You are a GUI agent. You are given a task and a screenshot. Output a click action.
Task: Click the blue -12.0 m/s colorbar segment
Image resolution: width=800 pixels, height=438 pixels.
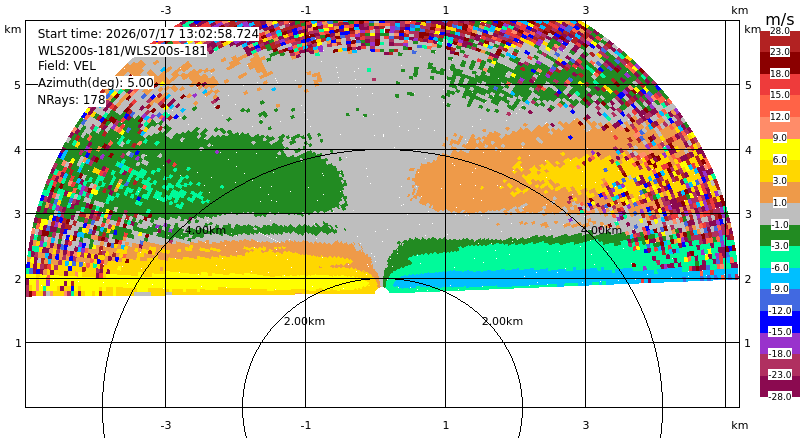click(780, 321)
